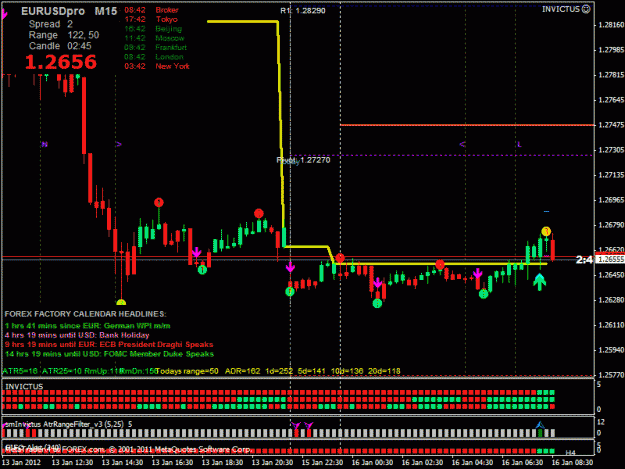Click the left magenta arrow of the AtrRangeFilter pair
The width and height of the screenshot is (625, 469).
[296, 426]
